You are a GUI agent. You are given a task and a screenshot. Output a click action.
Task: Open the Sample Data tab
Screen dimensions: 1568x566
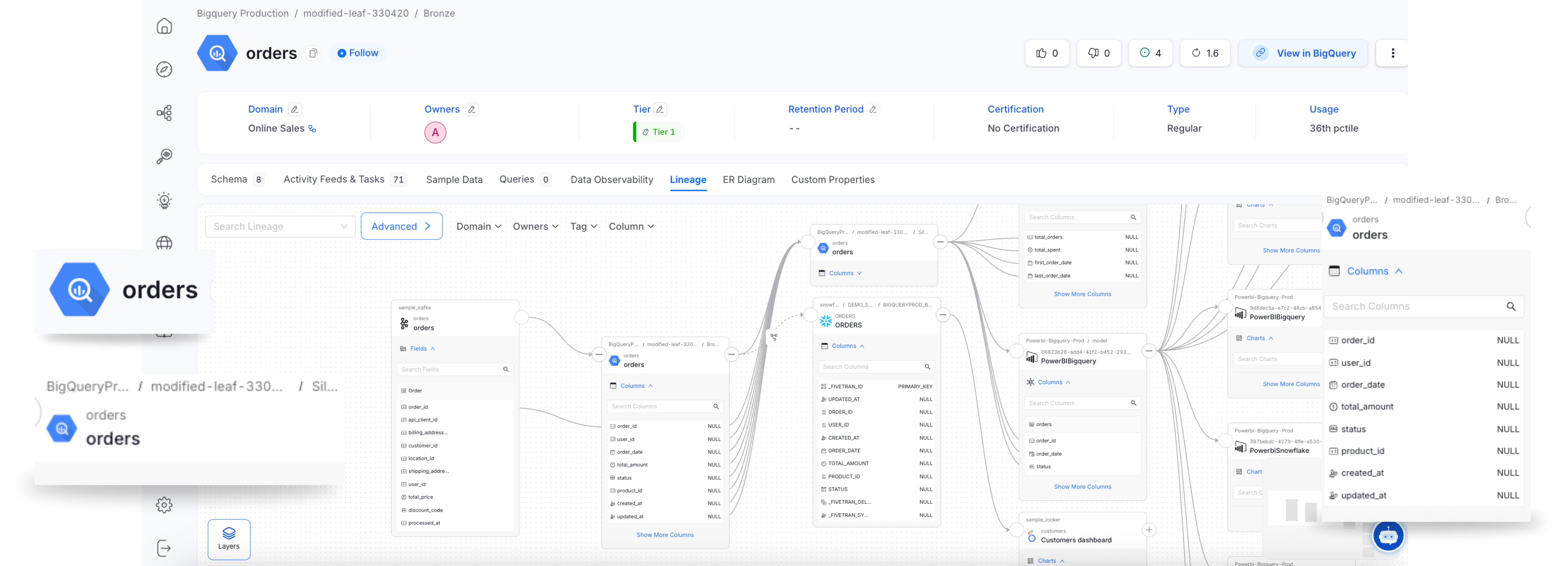point(454,180)
